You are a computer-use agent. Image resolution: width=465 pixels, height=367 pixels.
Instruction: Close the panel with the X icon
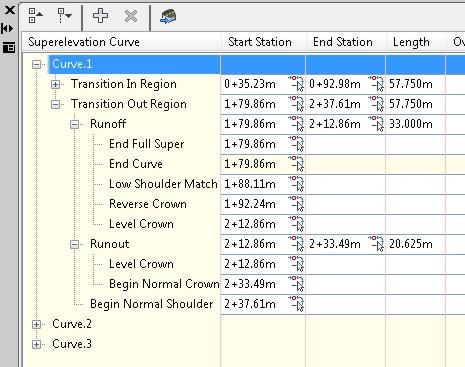[x=10, y=10]
